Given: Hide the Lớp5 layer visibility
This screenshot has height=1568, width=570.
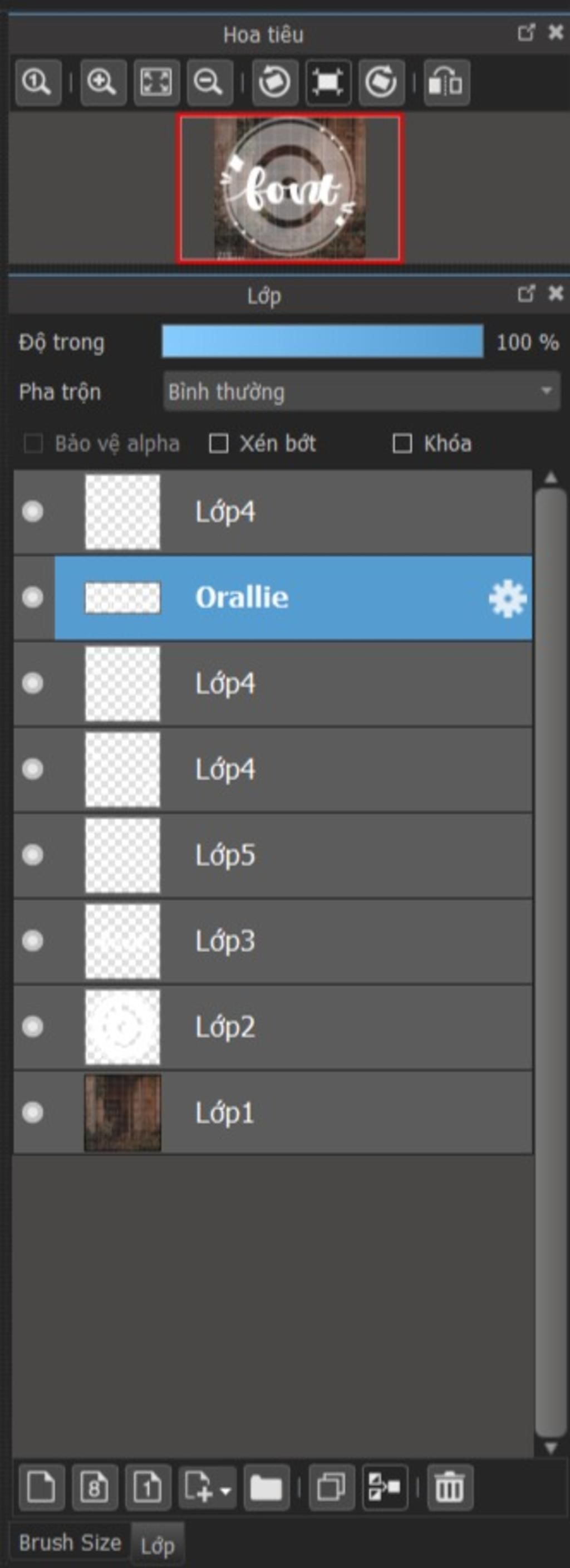Looking at the screenshot, I should point(33,855).
